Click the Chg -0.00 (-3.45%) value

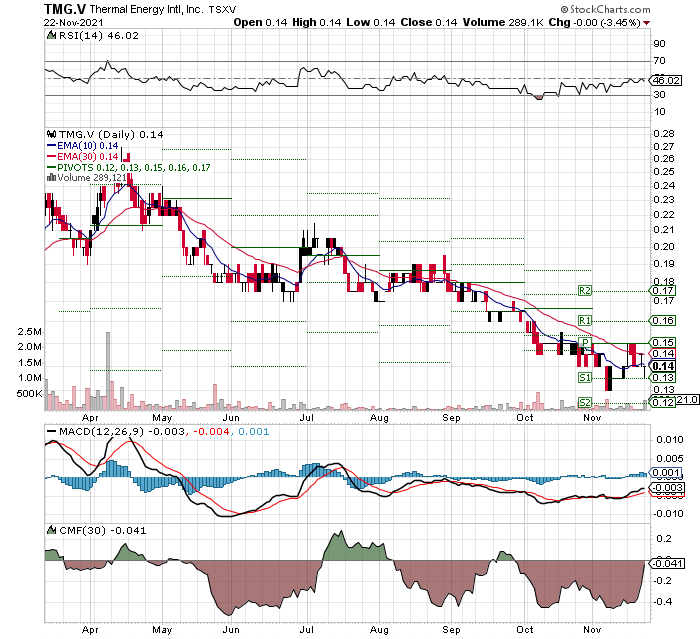(595, 22)
